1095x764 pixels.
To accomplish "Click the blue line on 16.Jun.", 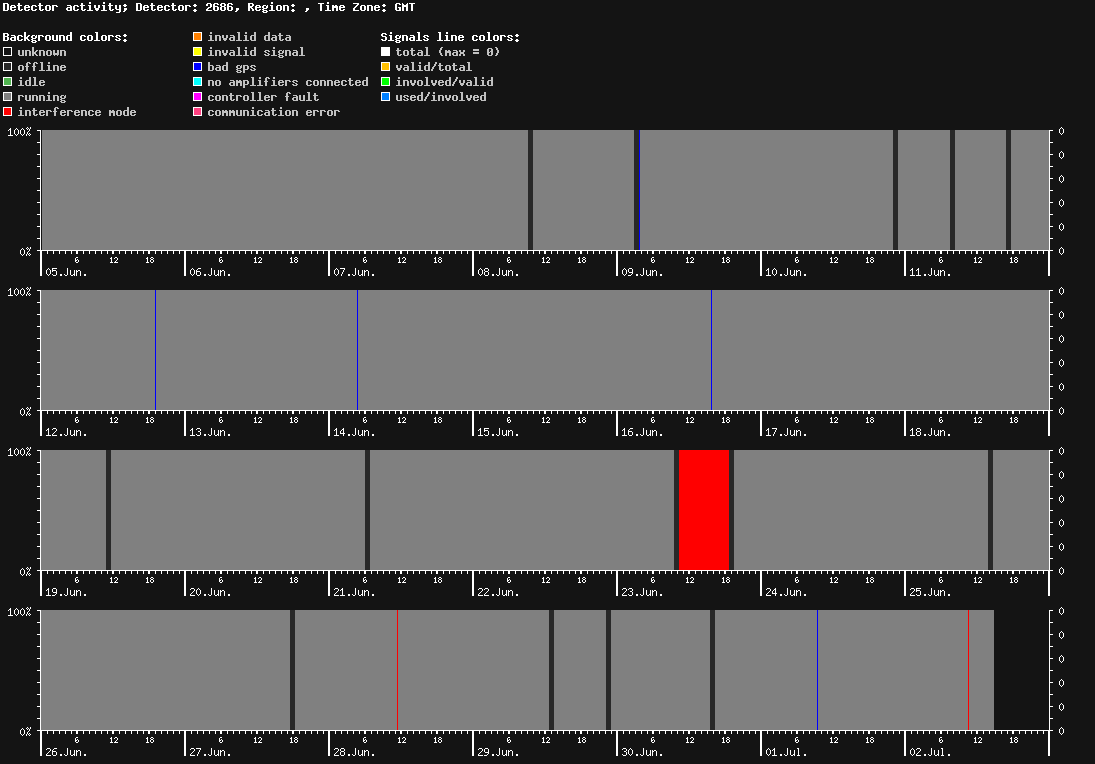I will click(x=712, y=350).
